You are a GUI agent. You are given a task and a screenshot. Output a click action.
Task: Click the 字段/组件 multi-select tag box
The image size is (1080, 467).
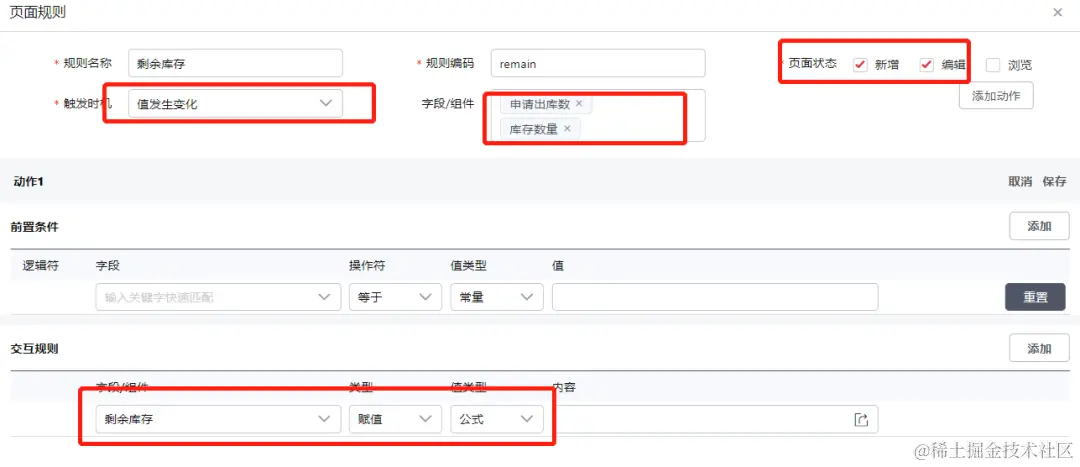pos(598,116)
